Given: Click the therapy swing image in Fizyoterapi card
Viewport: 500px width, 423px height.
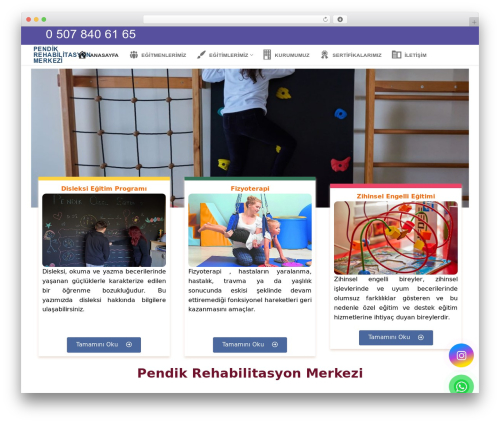Looking at the screenshot, I should coord(250,230).
